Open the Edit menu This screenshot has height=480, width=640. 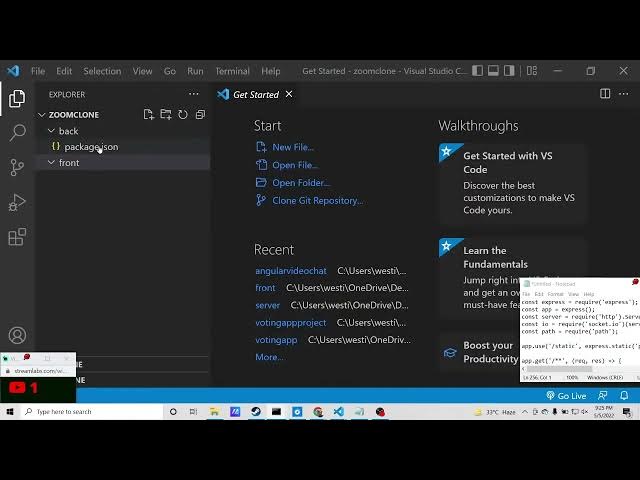tap(64, 71)
